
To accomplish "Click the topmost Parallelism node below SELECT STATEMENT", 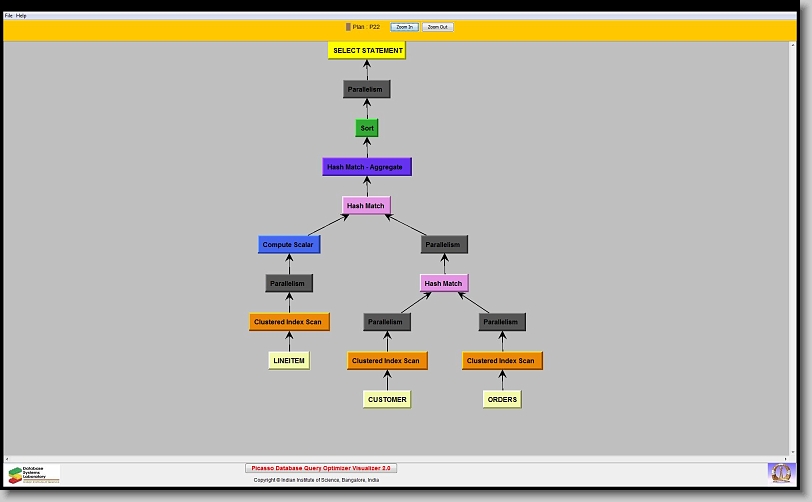I will click(366, 89).
